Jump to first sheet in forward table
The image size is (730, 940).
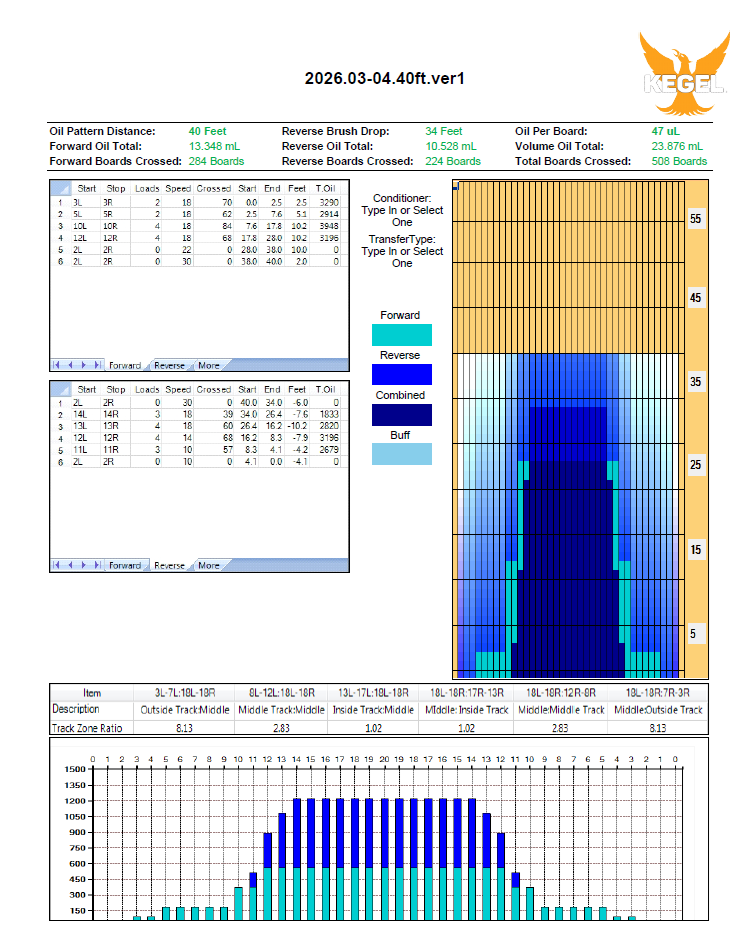point(57,366)
